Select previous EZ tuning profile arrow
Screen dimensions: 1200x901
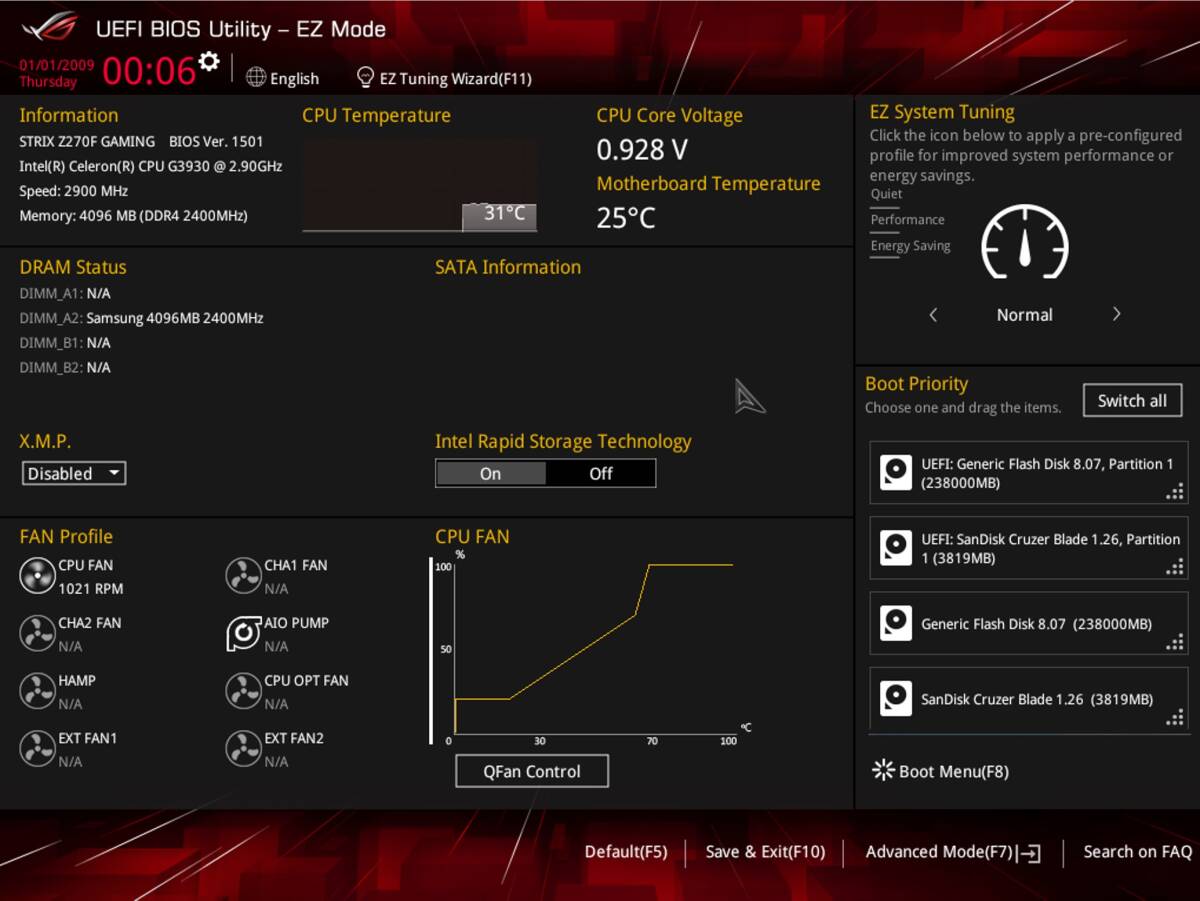[933, 314]
